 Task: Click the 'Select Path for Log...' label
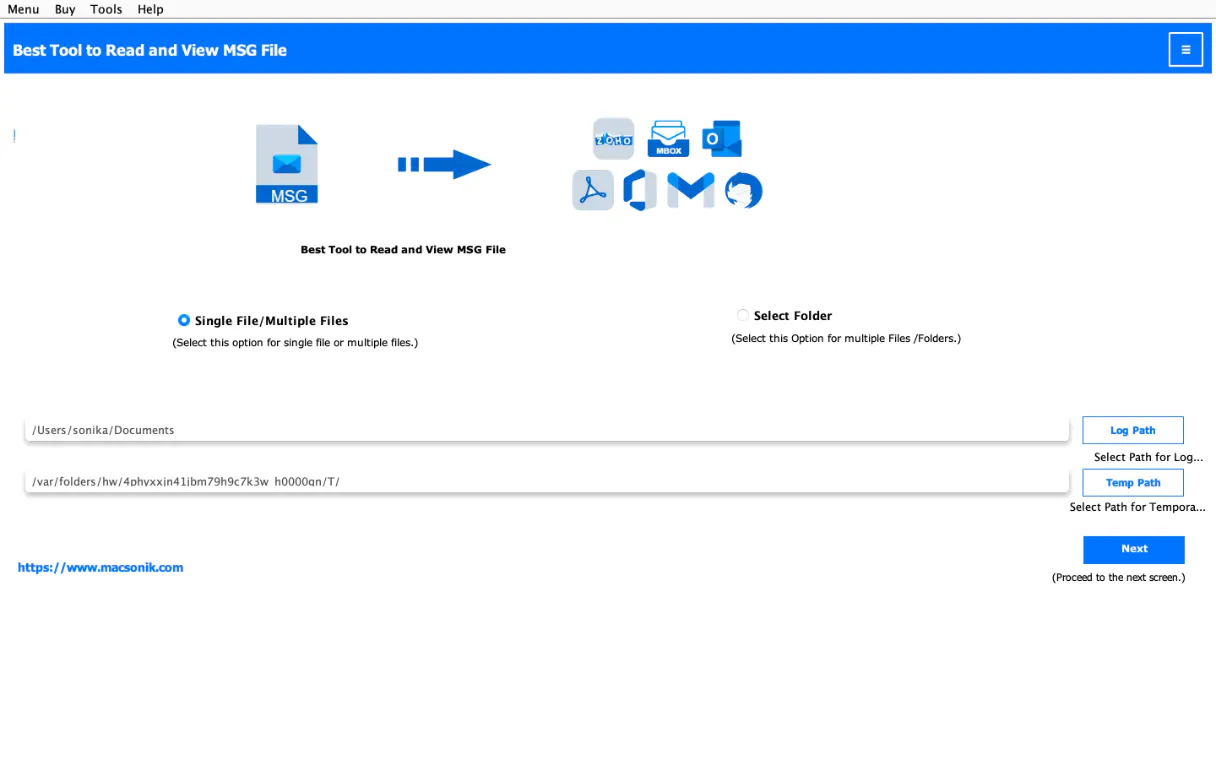pos(1148,457)
